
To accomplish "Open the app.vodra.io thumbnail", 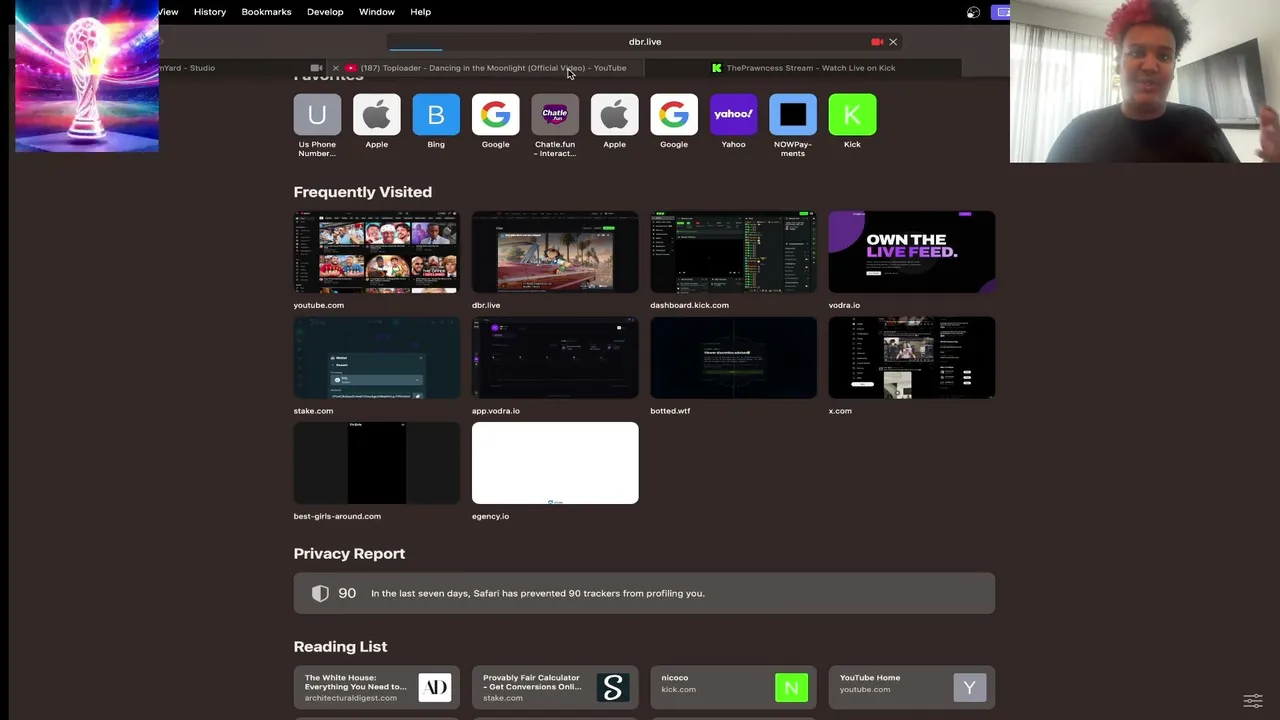I will pyautogui.click(x=555, y=358).
